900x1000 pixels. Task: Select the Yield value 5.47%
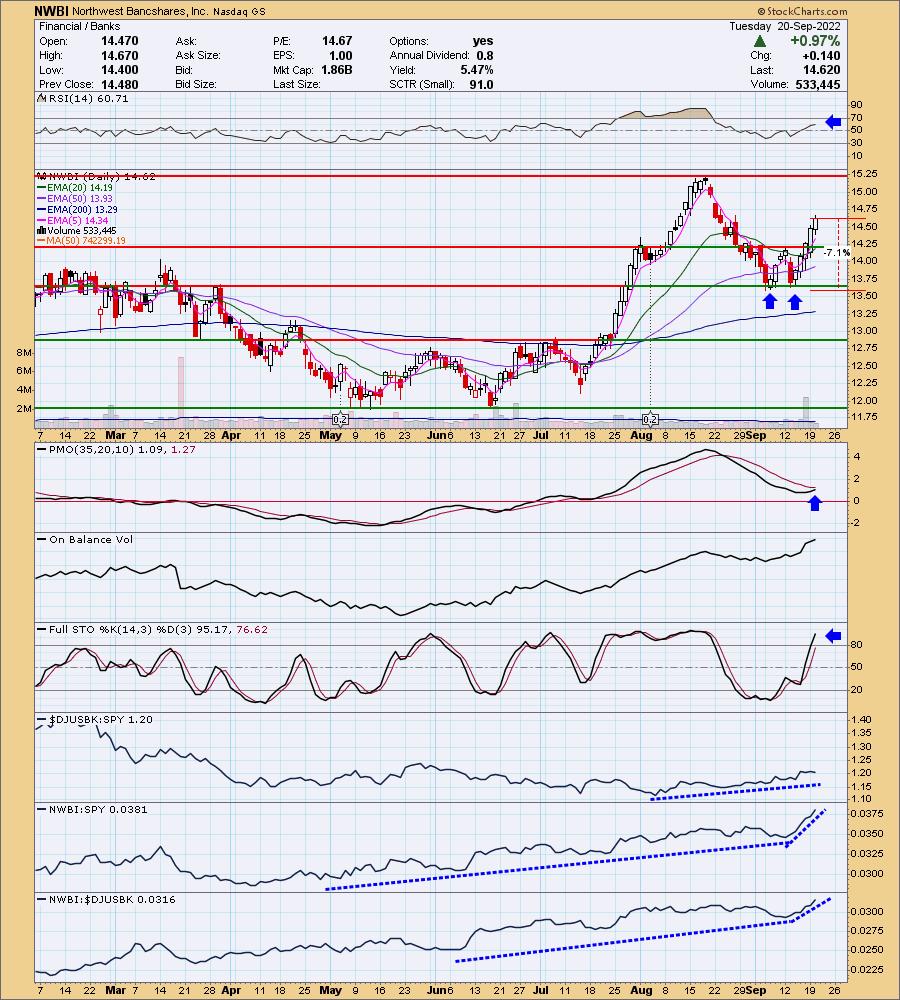477,70
